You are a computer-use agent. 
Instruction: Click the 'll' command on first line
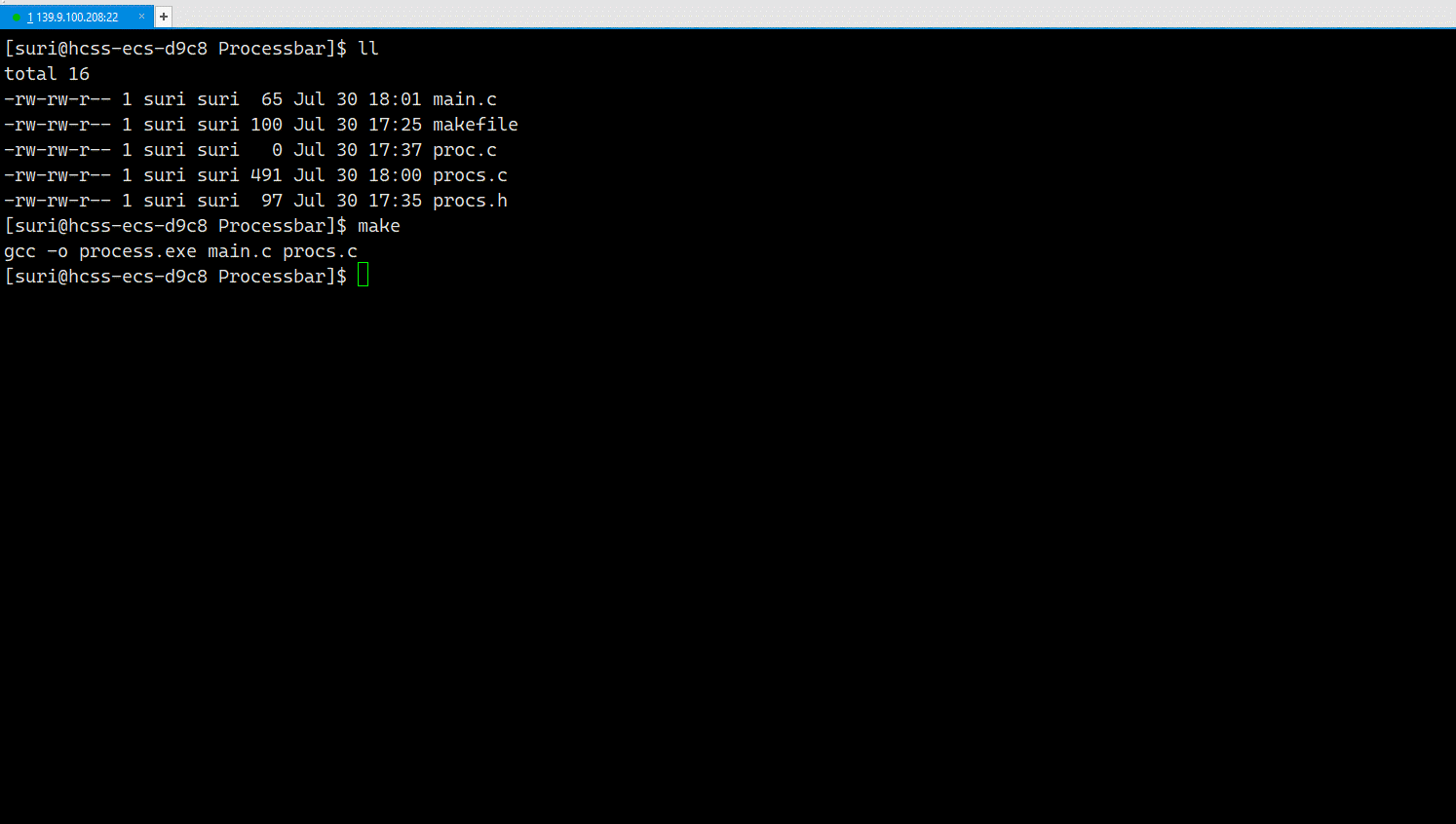click(x=368, y=49)
